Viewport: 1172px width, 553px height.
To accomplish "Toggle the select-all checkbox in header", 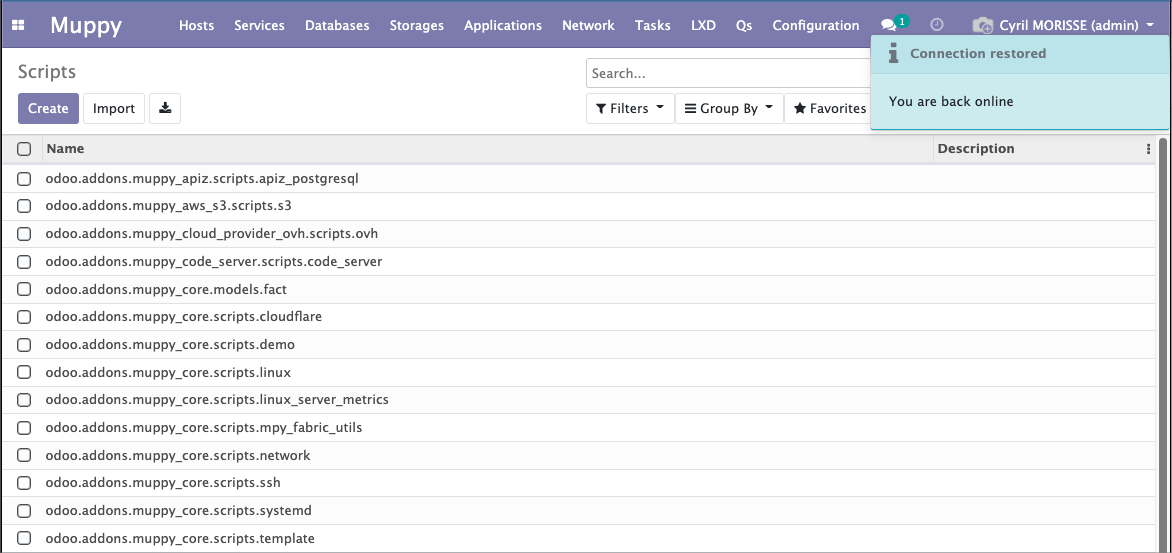I will pos(24,149).
